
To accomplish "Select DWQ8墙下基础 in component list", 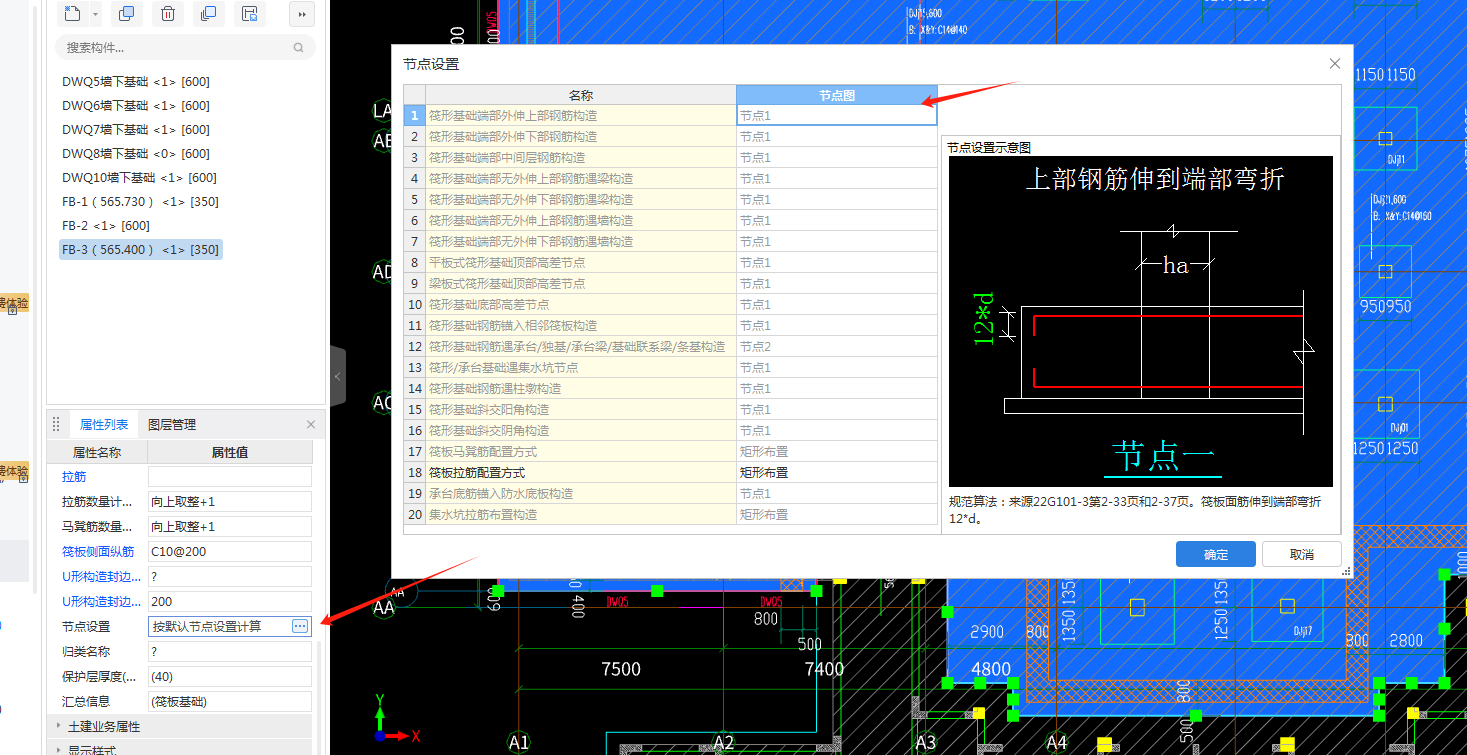I will point(136,154).
